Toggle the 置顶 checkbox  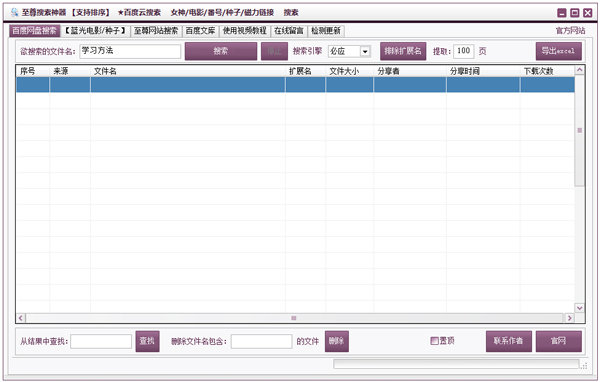tap(434, 341)
